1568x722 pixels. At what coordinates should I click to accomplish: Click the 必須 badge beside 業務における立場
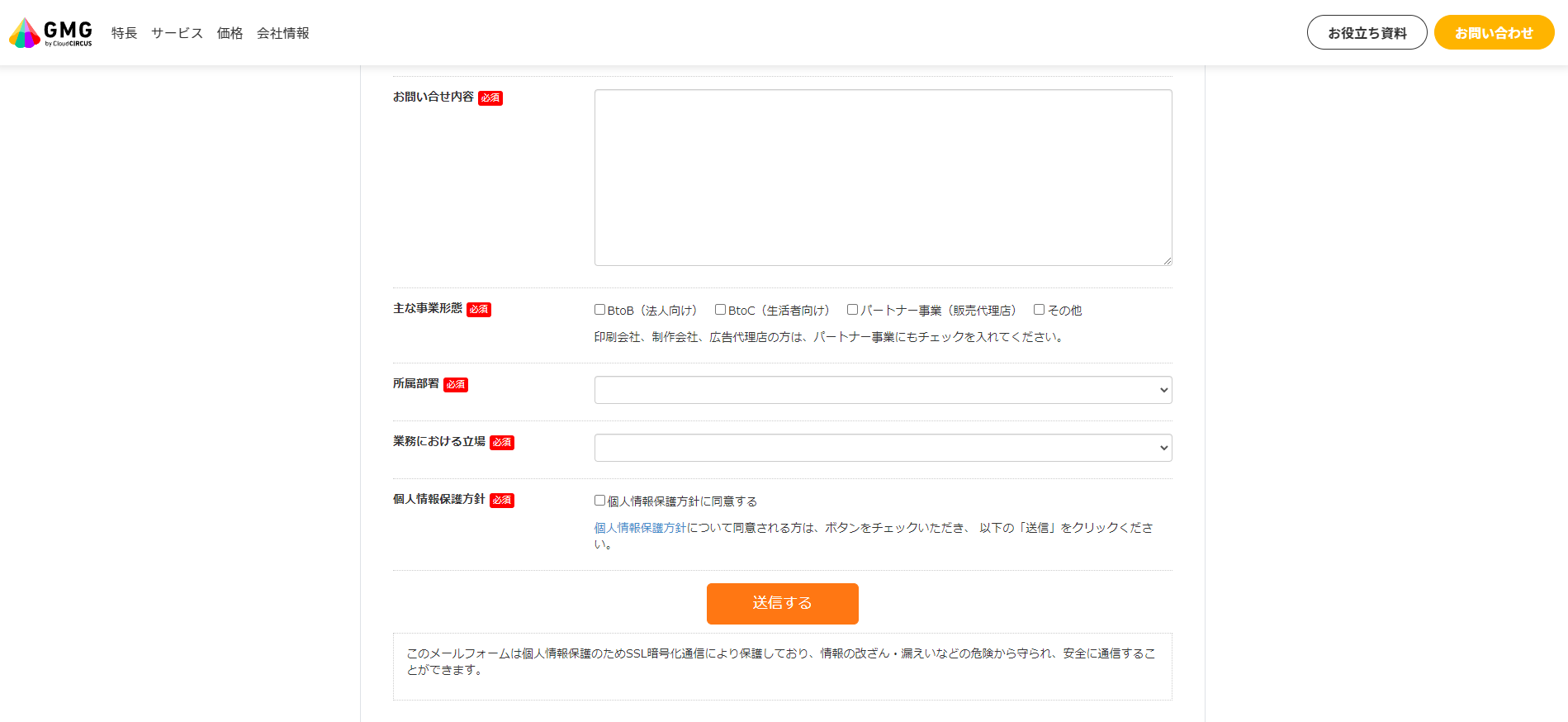(x=502, y=443)
